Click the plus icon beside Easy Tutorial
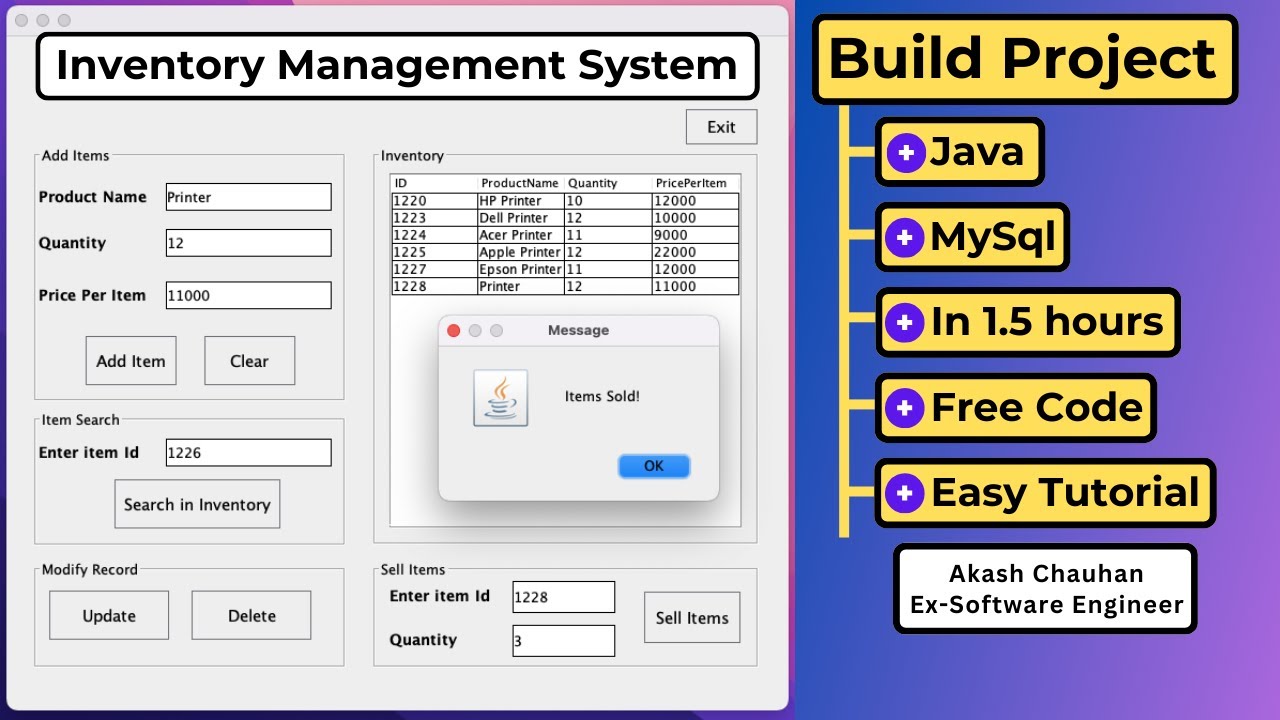 tap(905, 493)
